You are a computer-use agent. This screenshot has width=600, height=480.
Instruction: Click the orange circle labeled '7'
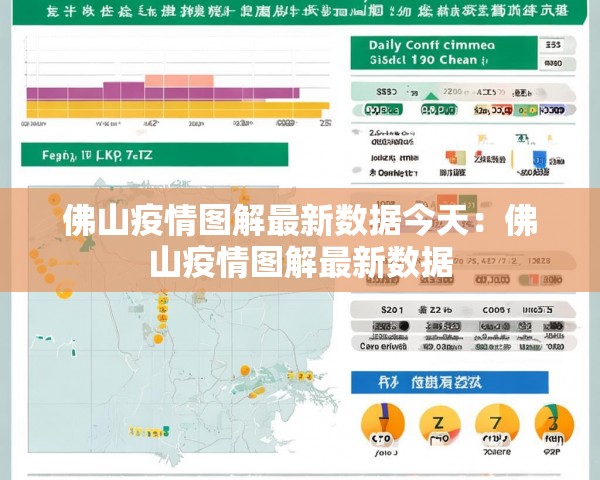pos(496,425)
